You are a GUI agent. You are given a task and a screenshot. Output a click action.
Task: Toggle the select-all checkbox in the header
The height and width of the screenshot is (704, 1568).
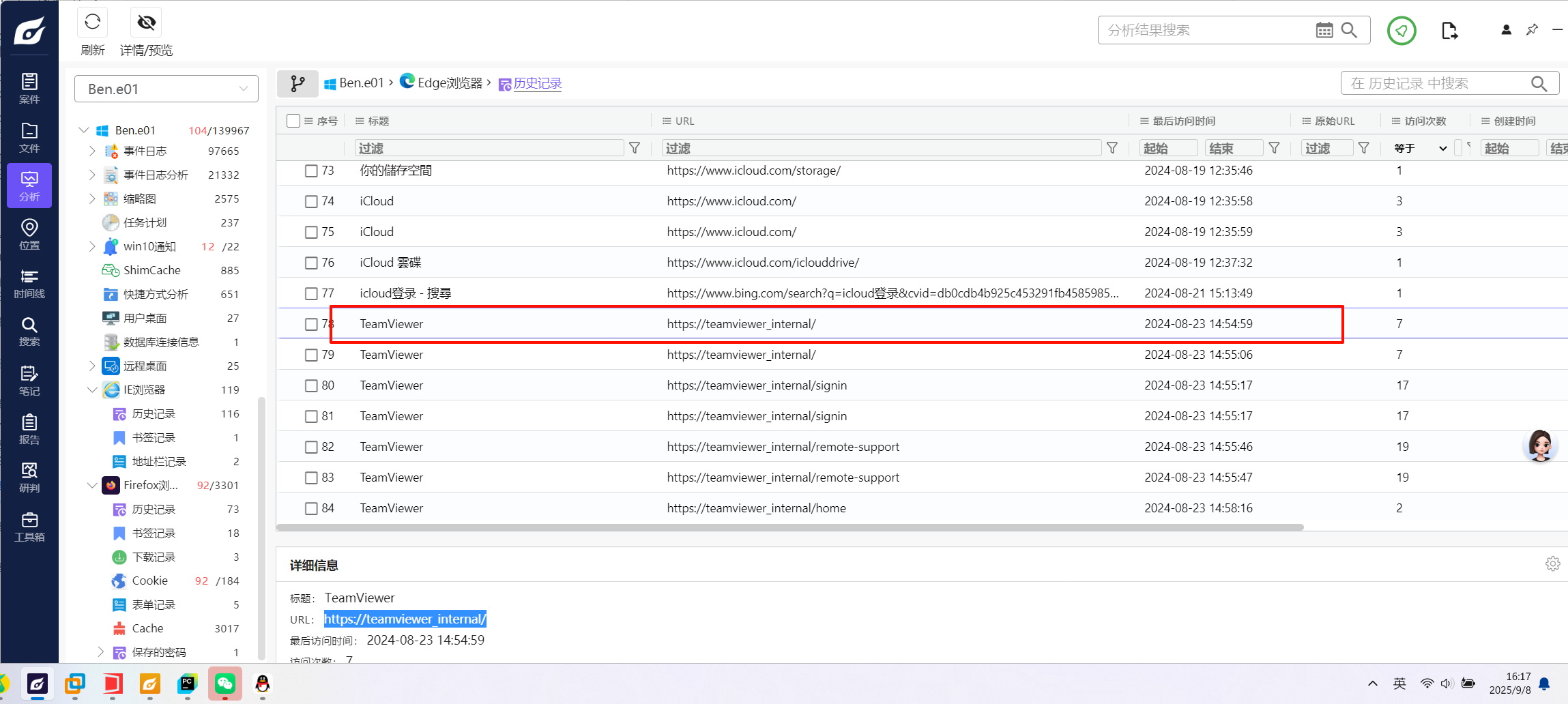click(293, 121)
